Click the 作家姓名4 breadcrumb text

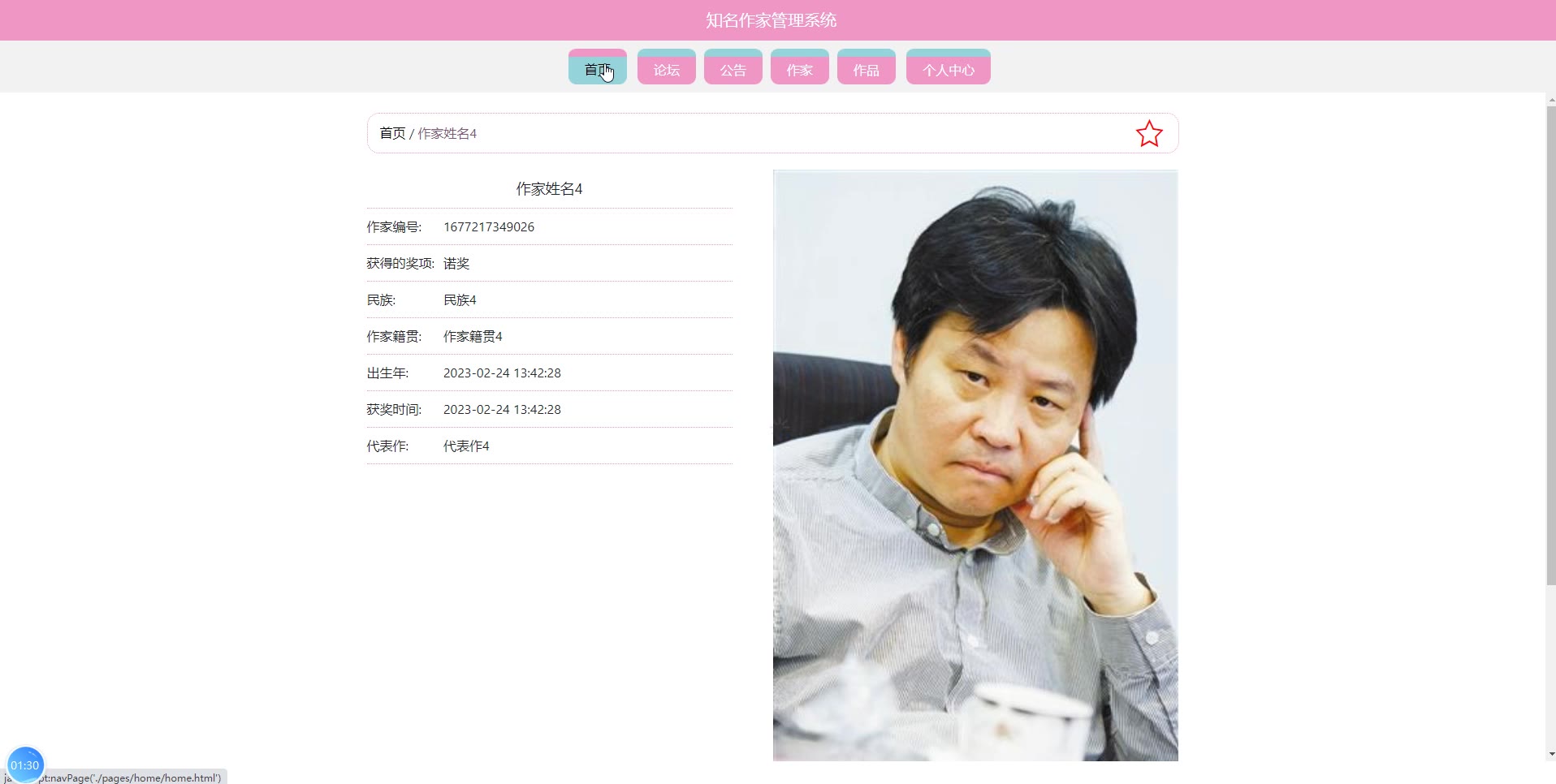(x=447, y=133)
